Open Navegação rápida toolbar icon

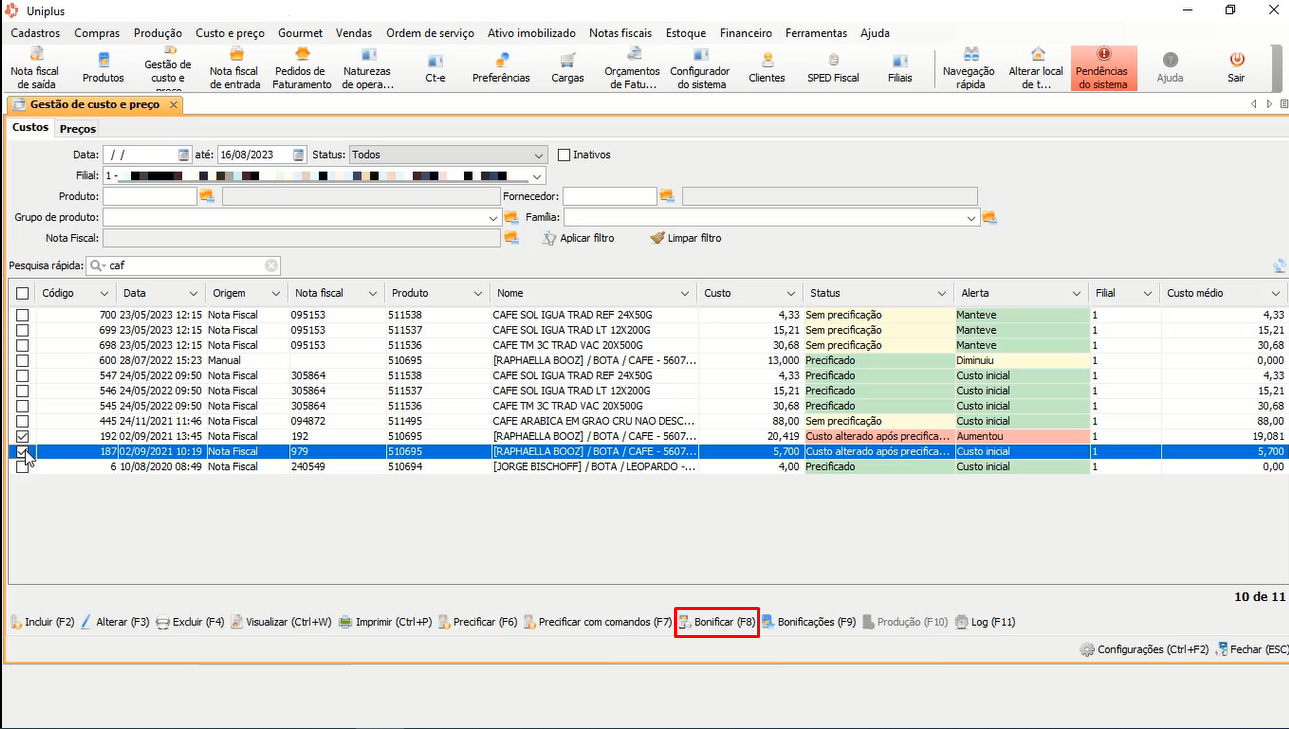pos(969,68)
